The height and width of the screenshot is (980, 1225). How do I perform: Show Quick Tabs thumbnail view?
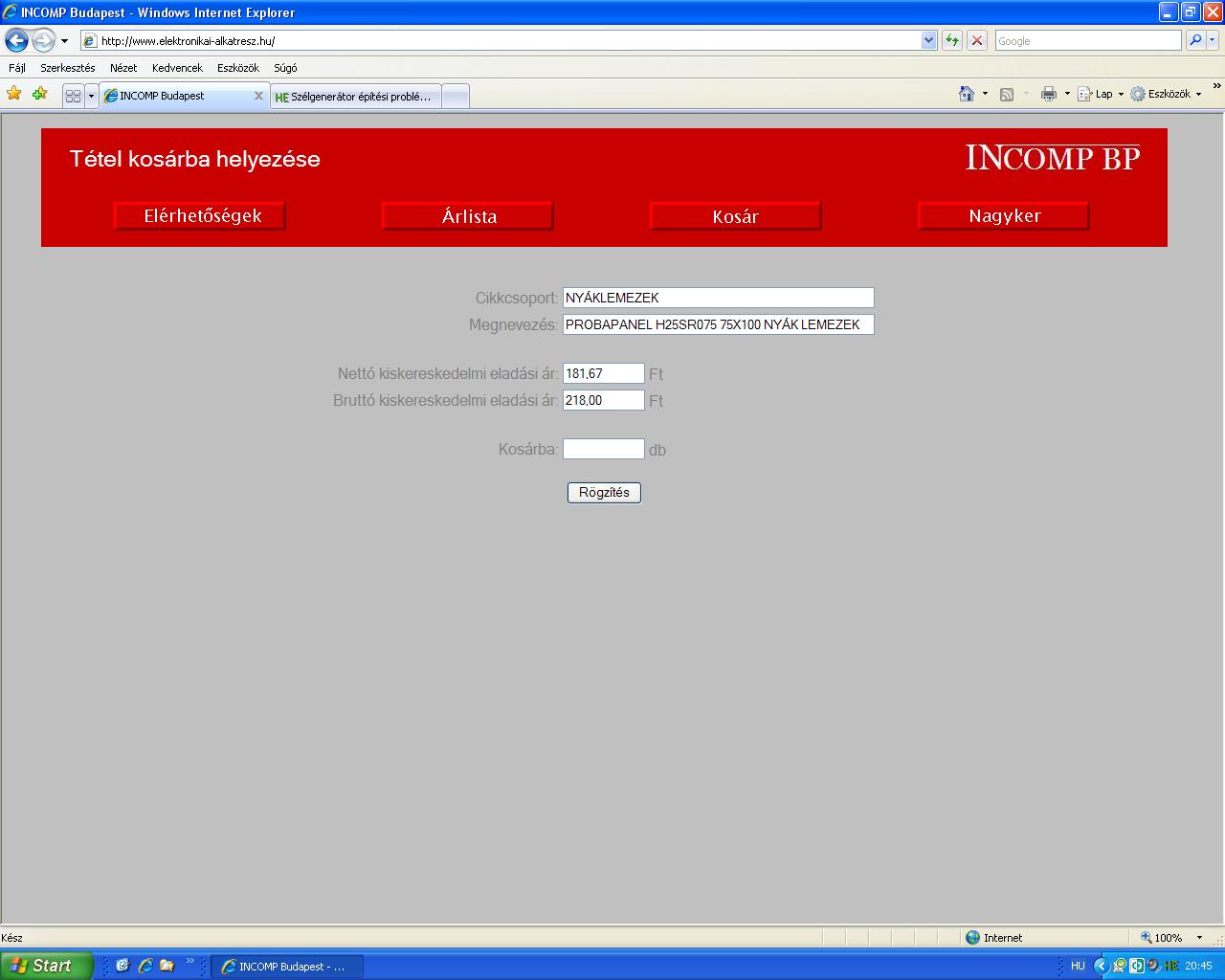tap(73, 96)
